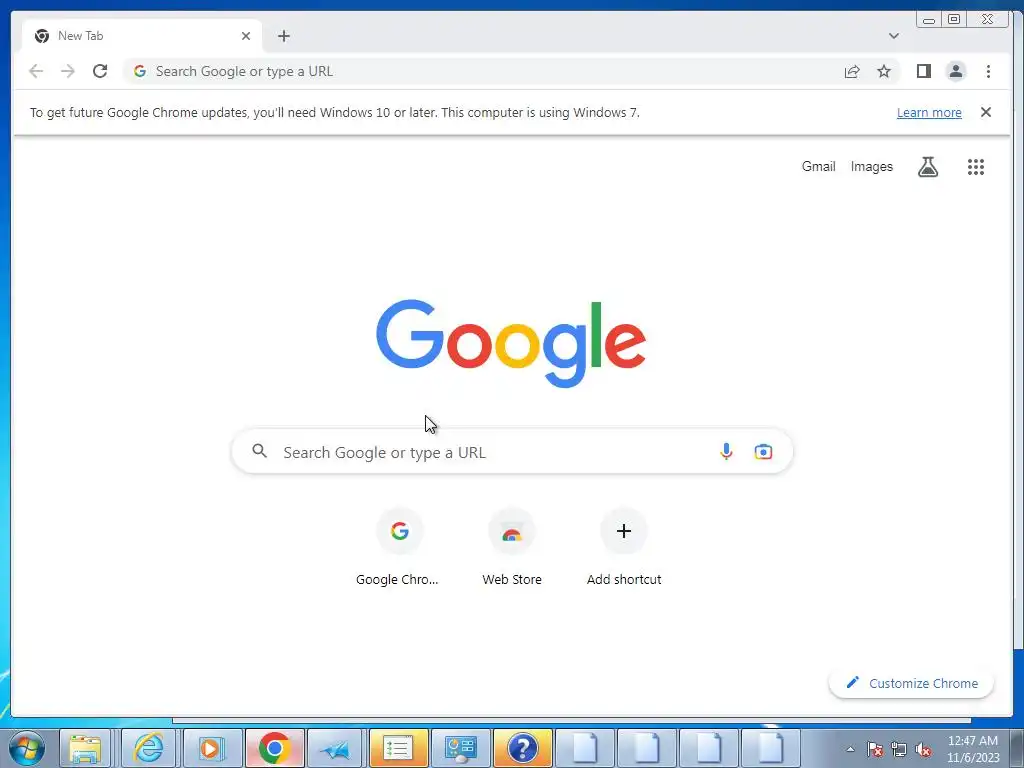This screenshot has height=768, width=1024.
Task: Bookmark this tab with the star icon
Action: pos(884,71)
